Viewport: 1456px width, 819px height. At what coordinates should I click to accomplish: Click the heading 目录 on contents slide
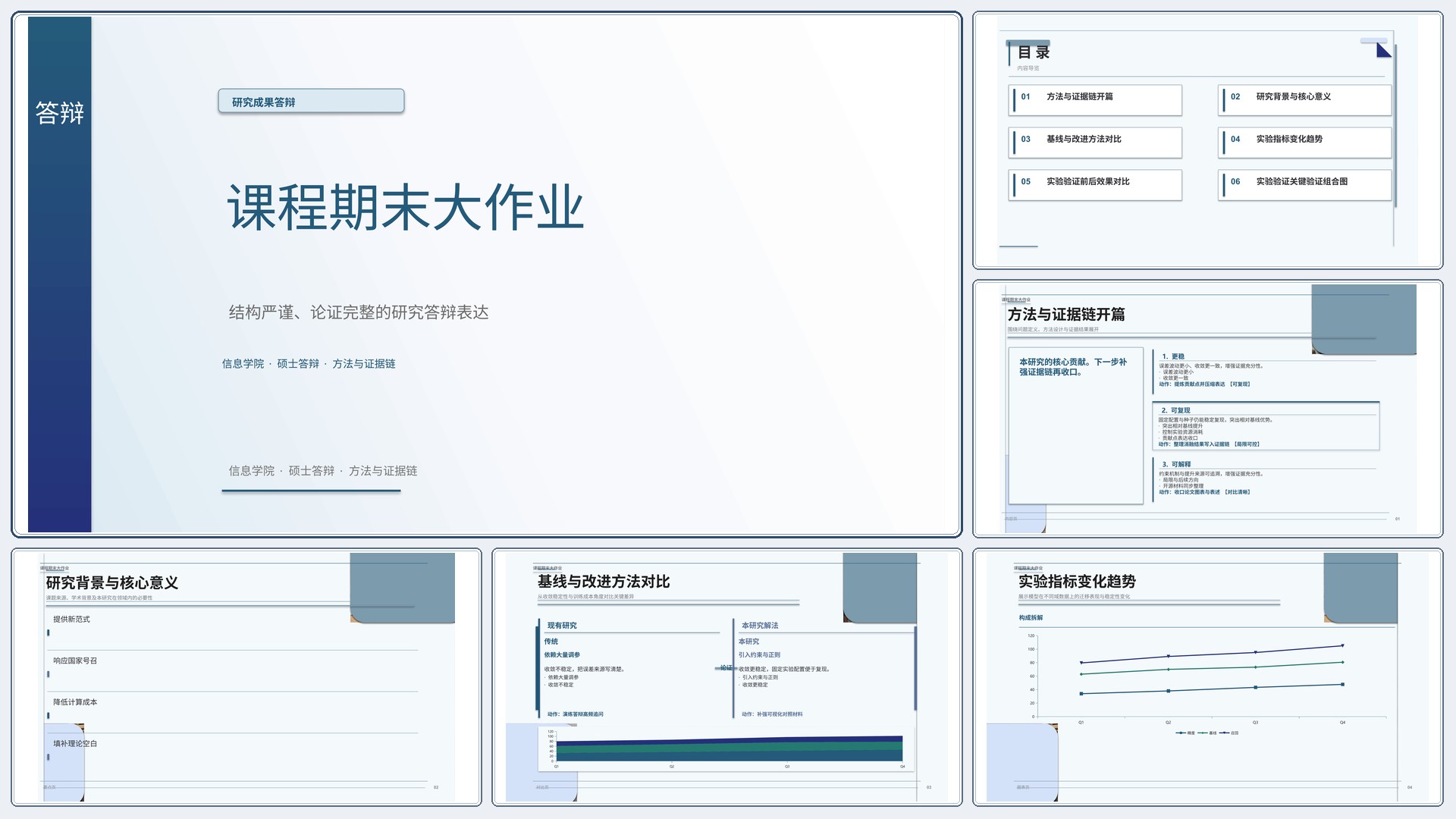[x=1034, y=52]
